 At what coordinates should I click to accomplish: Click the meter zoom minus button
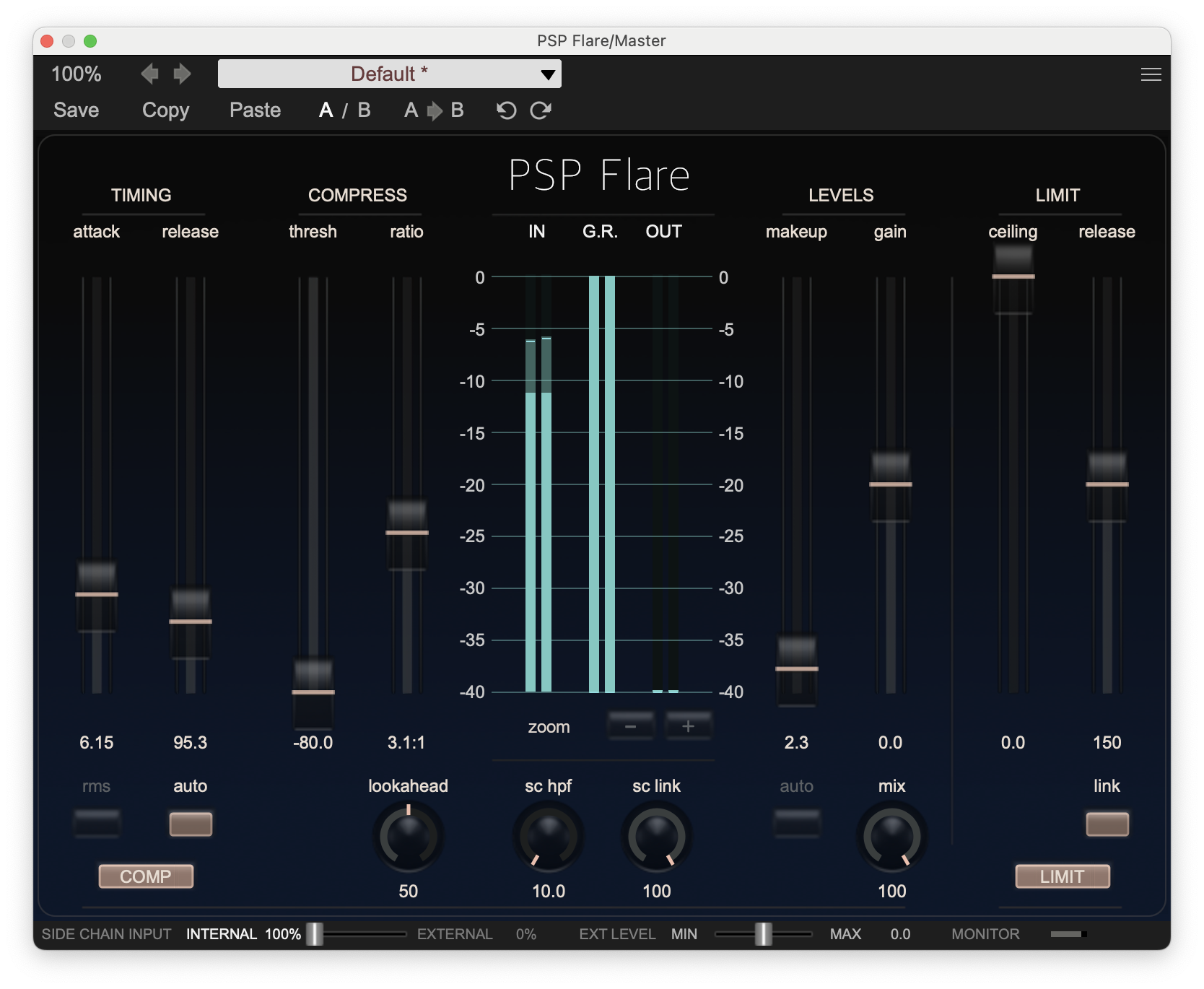tap(630, 726)
